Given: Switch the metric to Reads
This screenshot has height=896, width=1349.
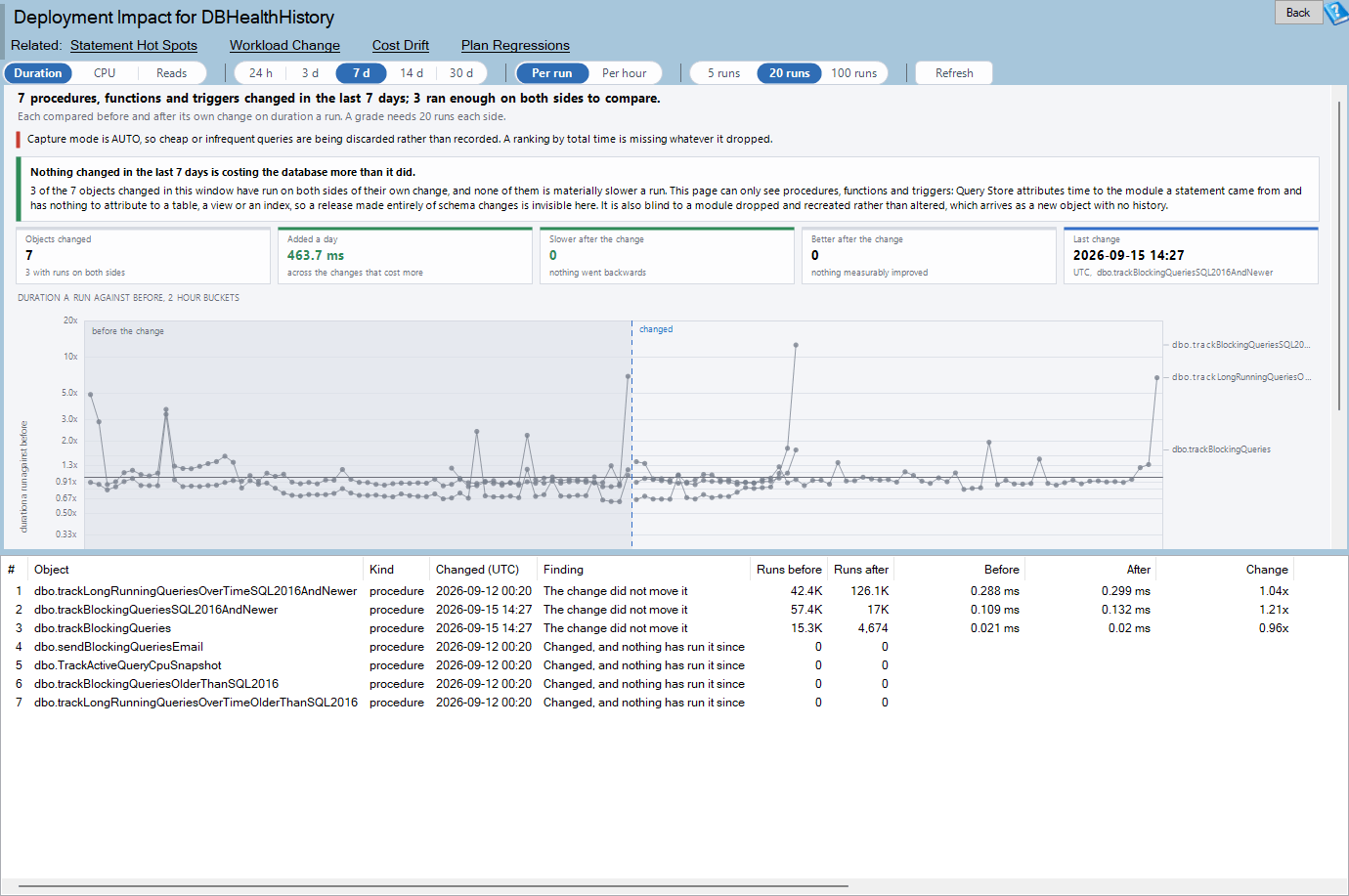Looking at the screenshot, I should [x=171, y=73].
